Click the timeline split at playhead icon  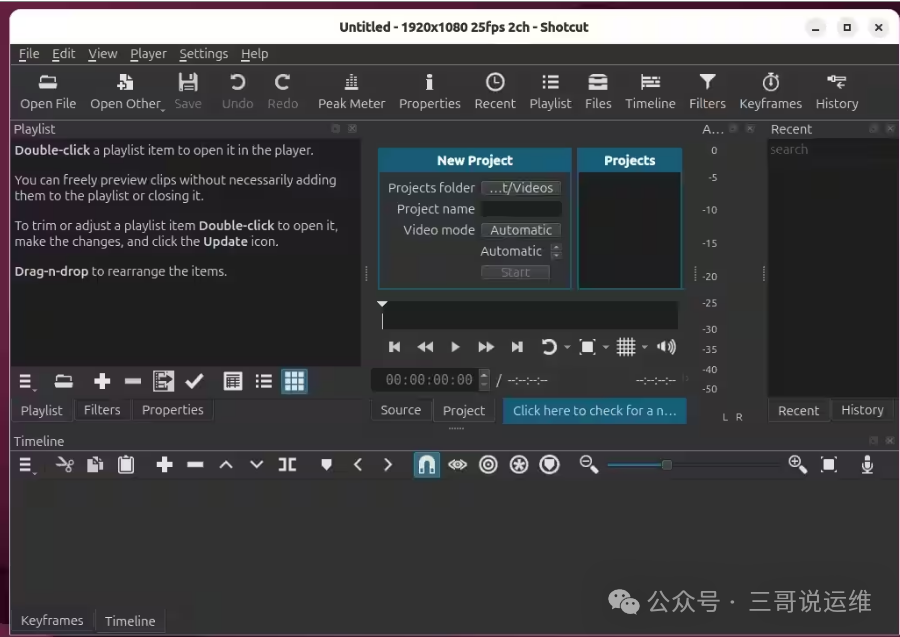tap(287, 464)
